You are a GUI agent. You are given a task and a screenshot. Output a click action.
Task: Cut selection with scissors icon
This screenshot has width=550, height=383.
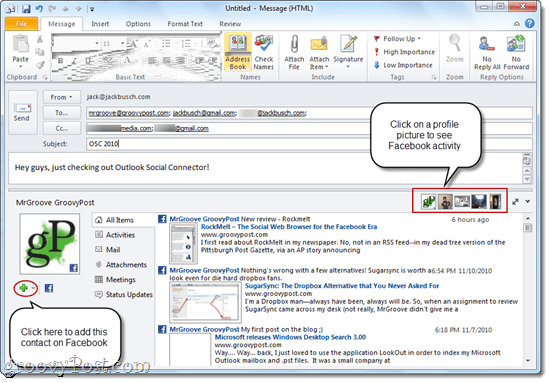point(40,39)
